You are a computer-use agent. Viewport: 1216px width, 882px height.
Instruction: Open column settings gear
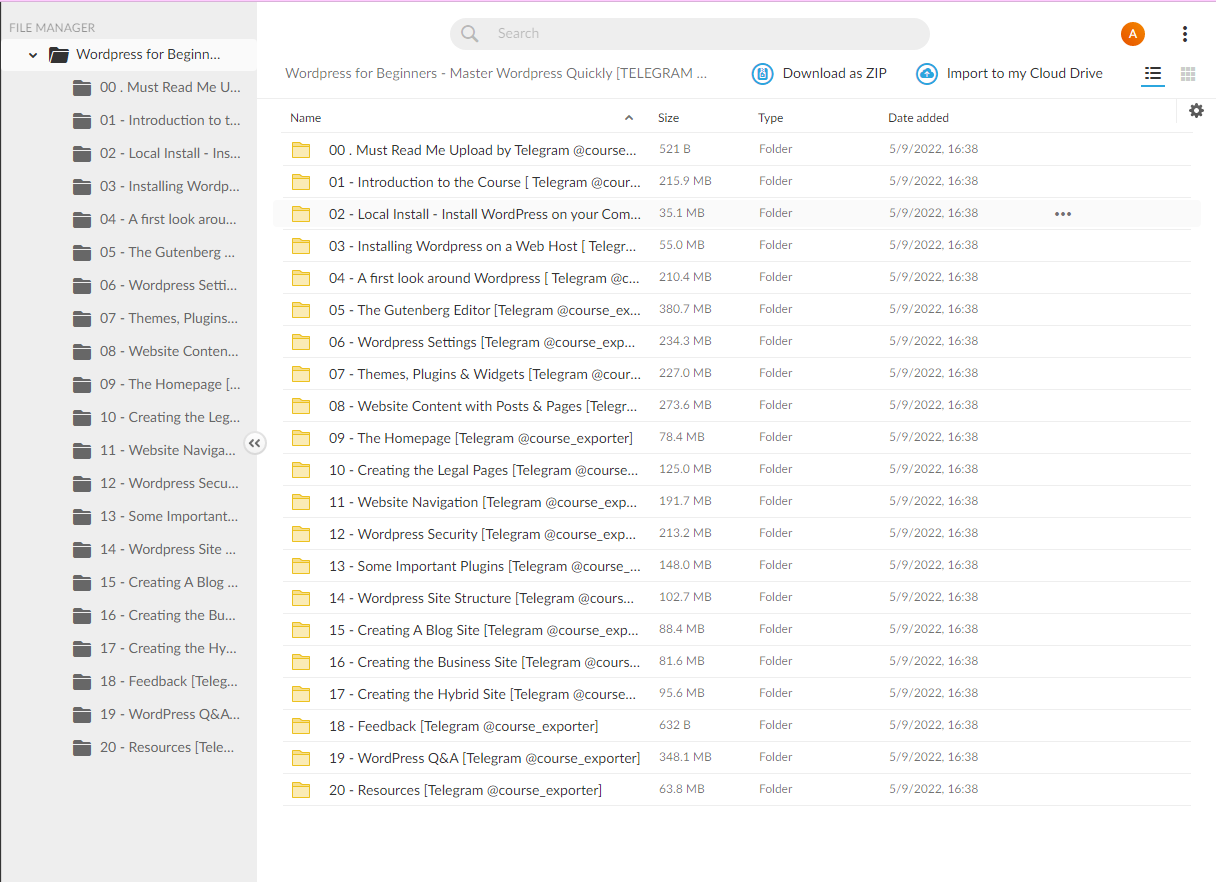1196,111
